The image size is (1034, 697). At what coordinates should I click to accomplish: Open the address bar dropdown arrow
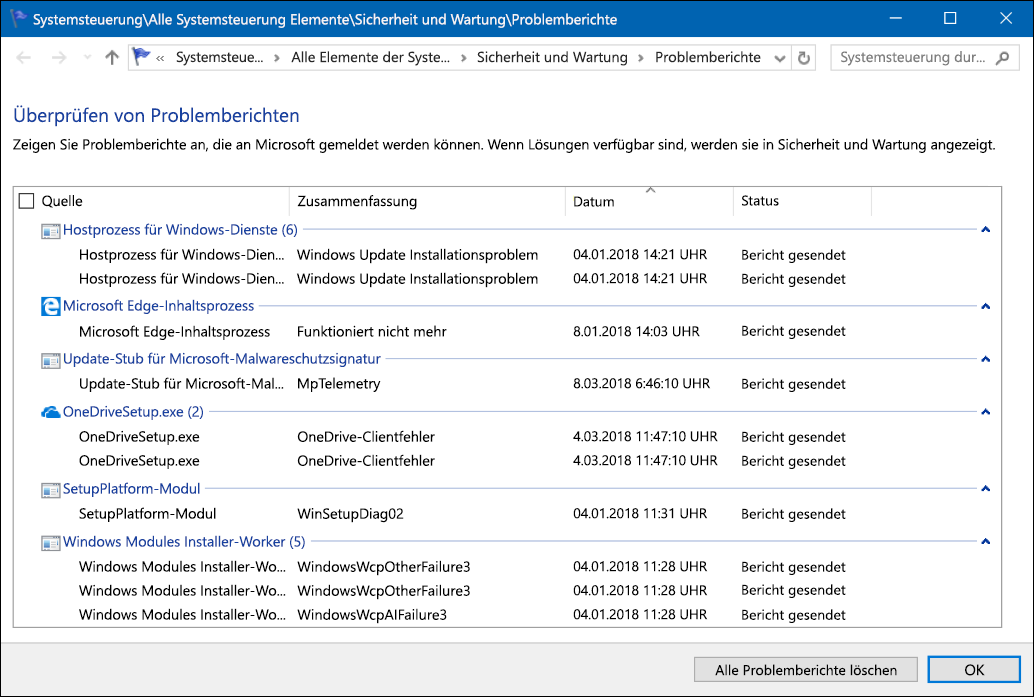(781, 57)
